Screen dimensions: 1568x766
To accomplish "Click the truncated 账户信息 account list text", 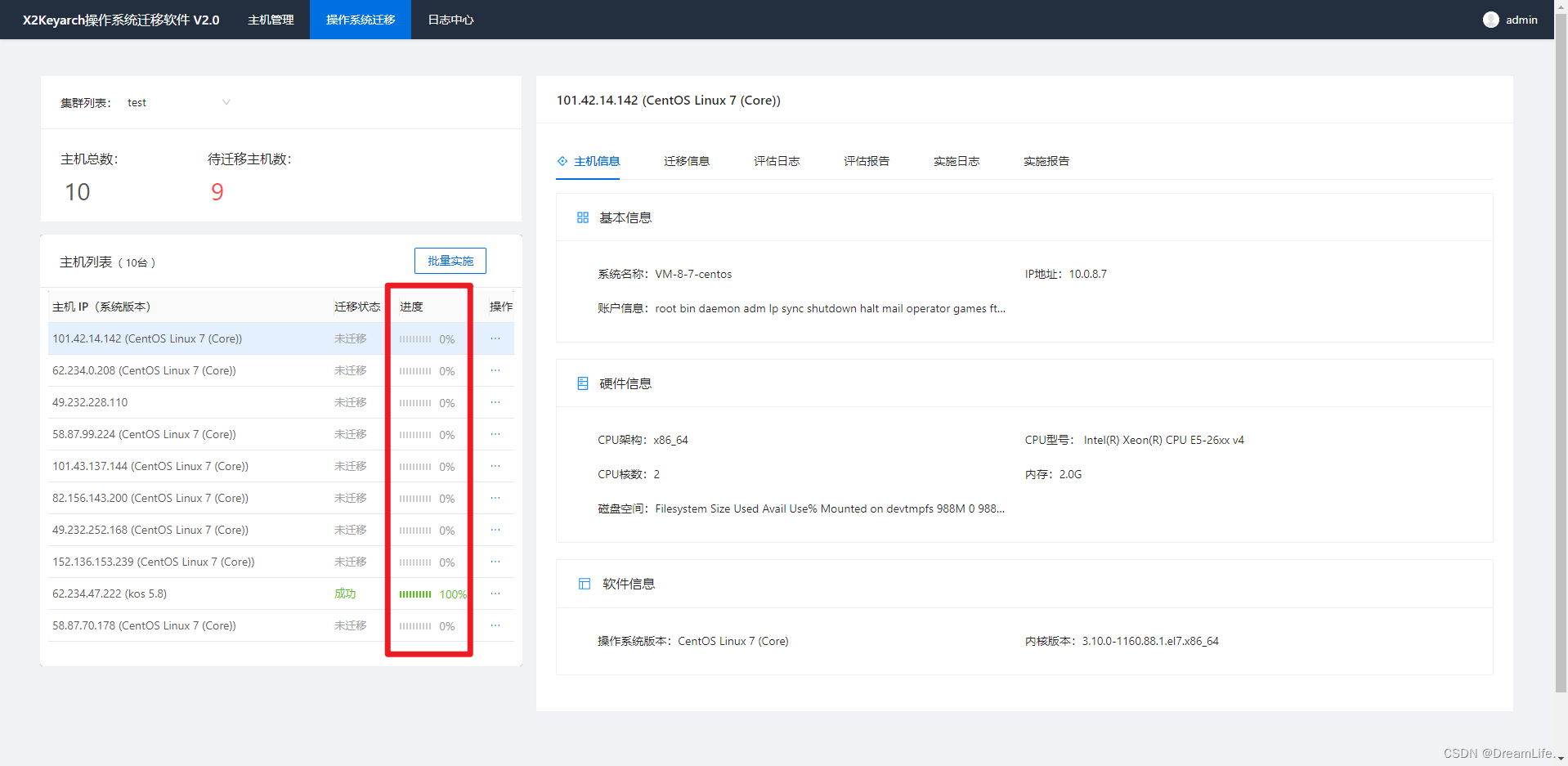I will [x=831, y=308].
